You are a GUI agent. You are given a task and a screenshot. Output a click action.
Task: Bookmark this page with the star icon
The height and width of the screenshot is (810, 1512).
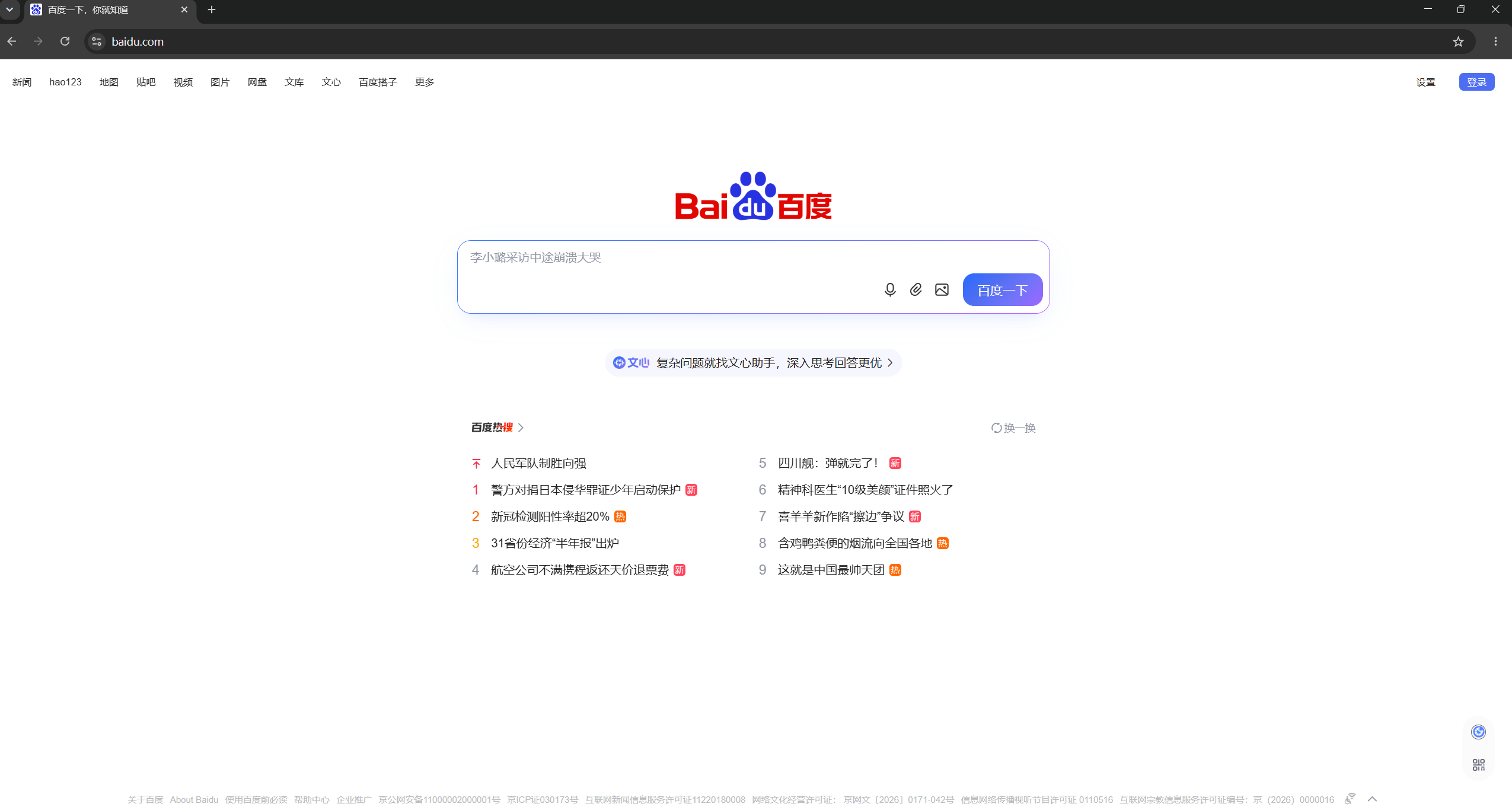pyautogui.click(x=1458, y=42)
